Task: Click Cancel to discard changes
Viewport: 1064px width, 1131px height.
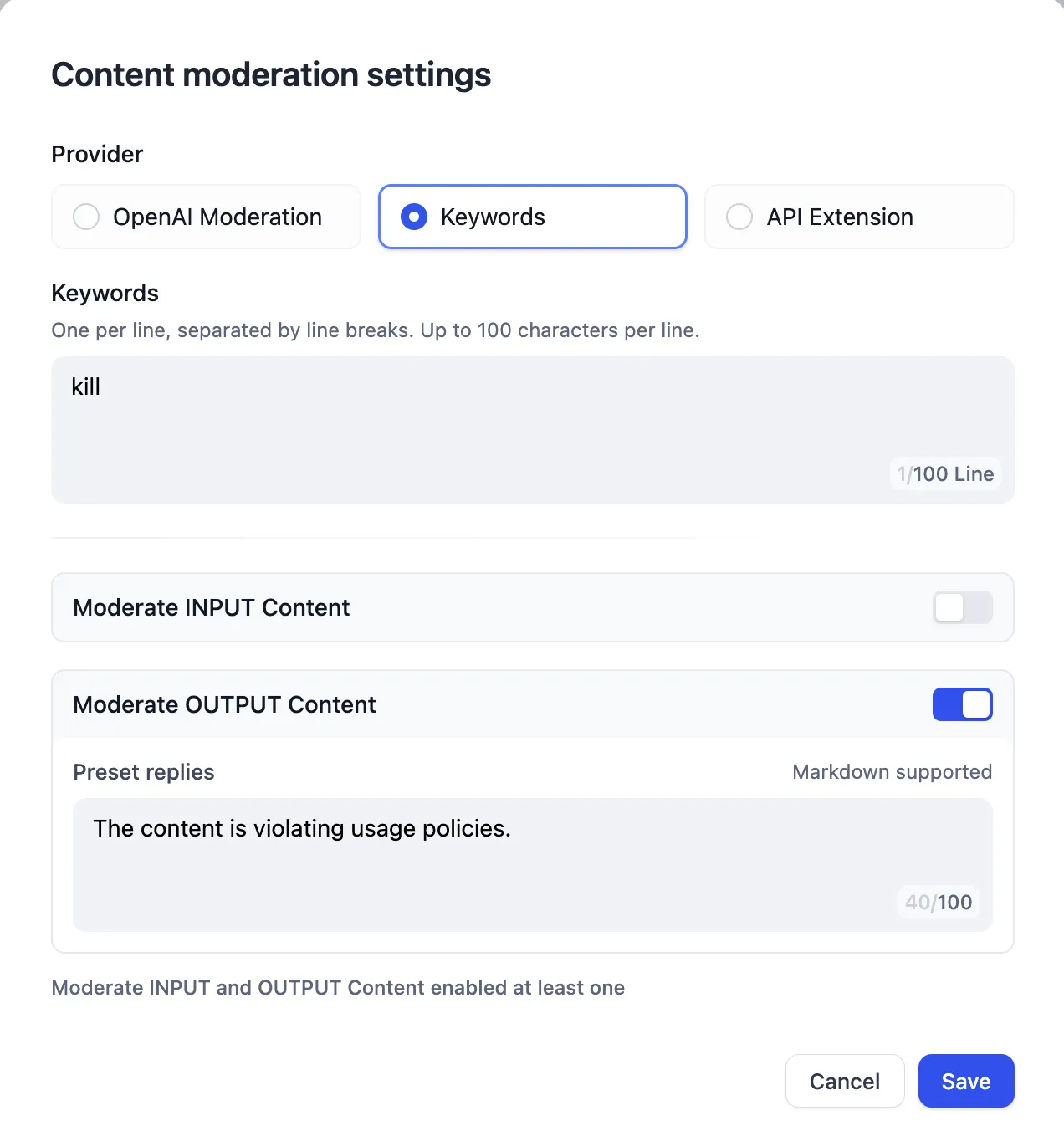Action: 844,1081
